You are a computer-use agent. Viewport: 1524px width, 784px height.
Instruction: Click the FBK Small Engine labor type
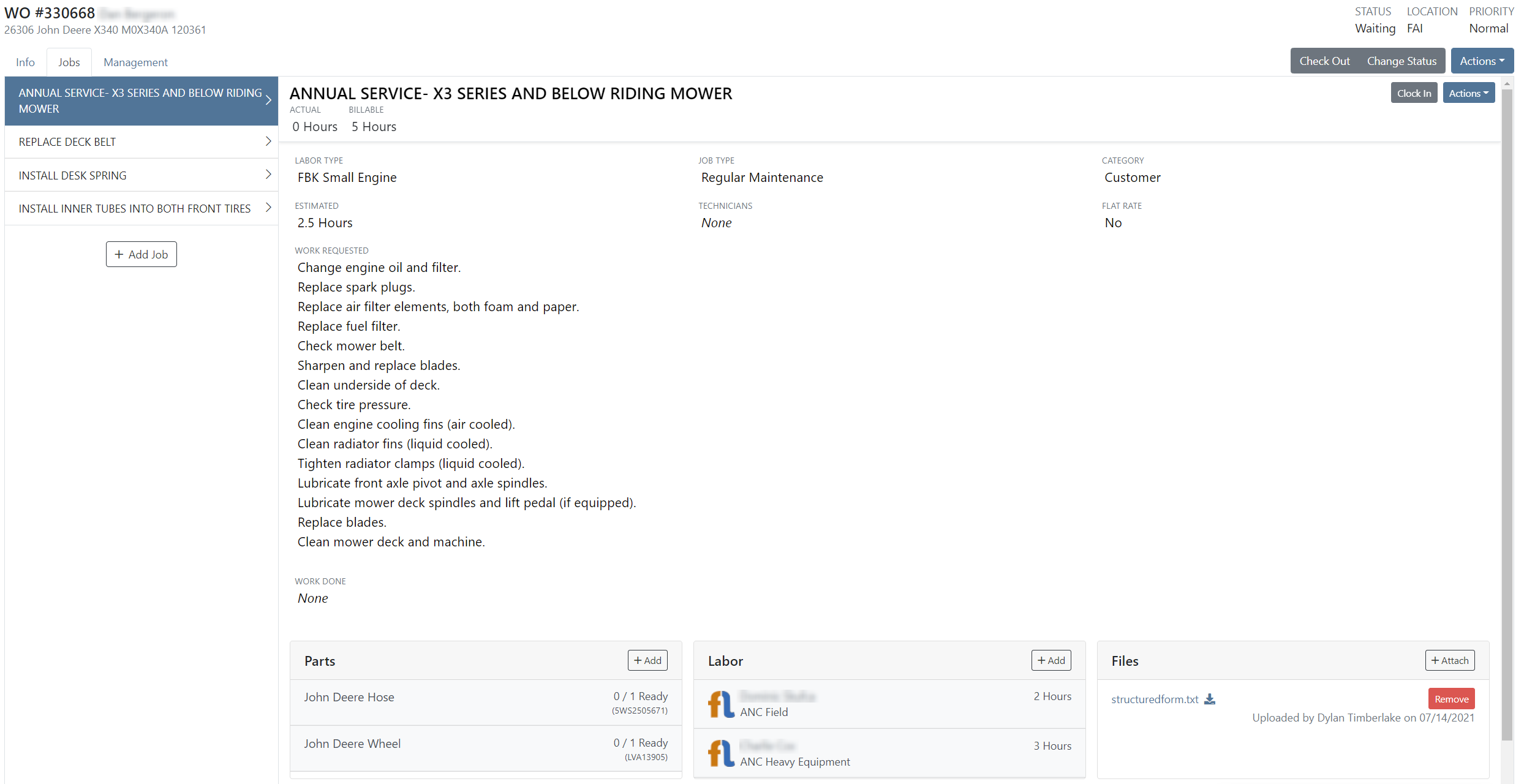click(347, 178)
